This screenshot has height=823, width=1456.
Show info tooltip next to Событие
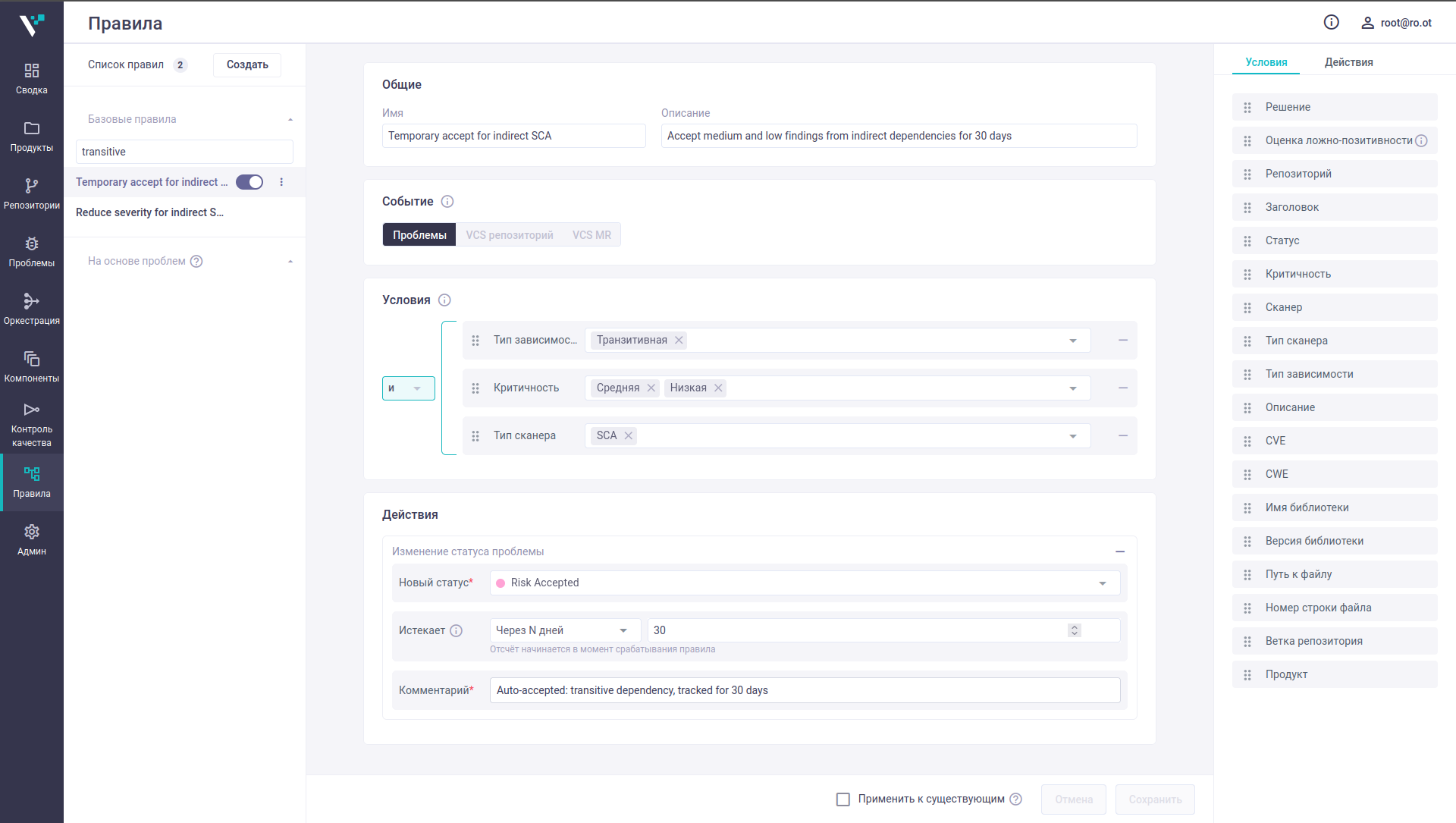(447, 201)
